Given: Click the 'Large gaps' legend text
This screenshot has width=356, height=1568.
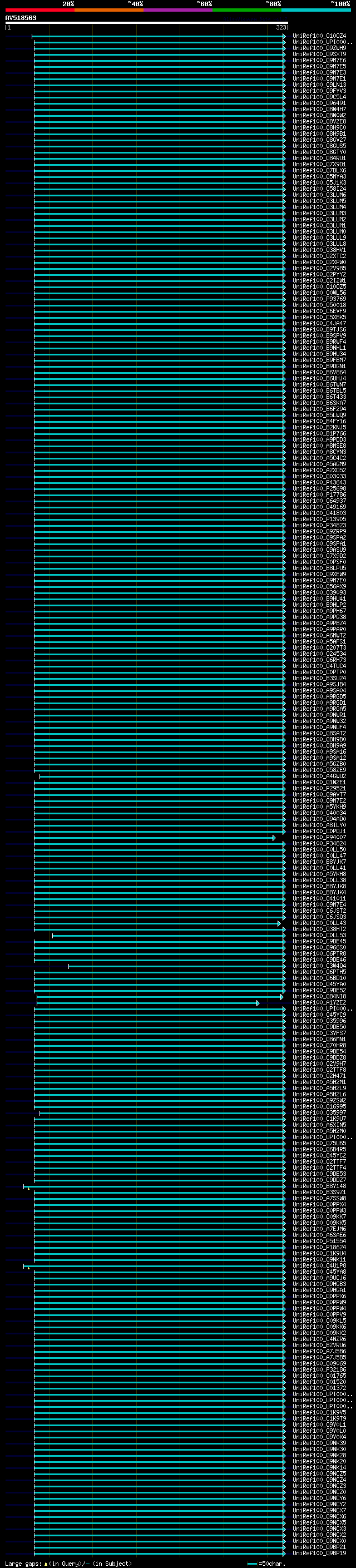Looking at the screenshot, I should 23,1563.
